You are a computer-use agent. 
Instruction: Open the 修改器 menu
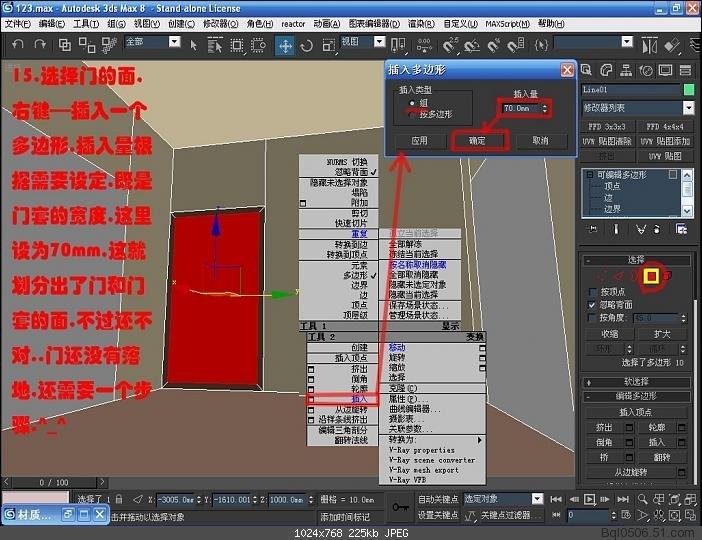coord(220,24)
